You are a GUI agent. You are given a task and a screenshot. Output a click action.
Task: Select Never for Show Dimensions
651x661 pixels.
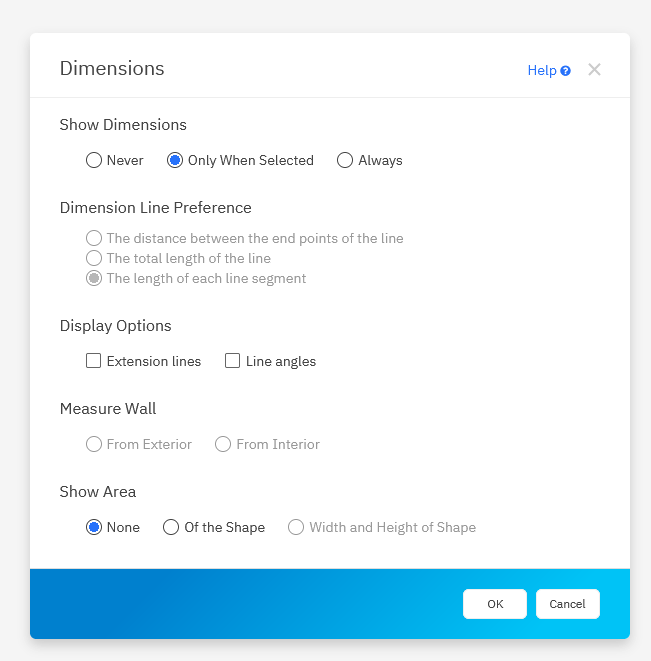click(x=94, y=160)
